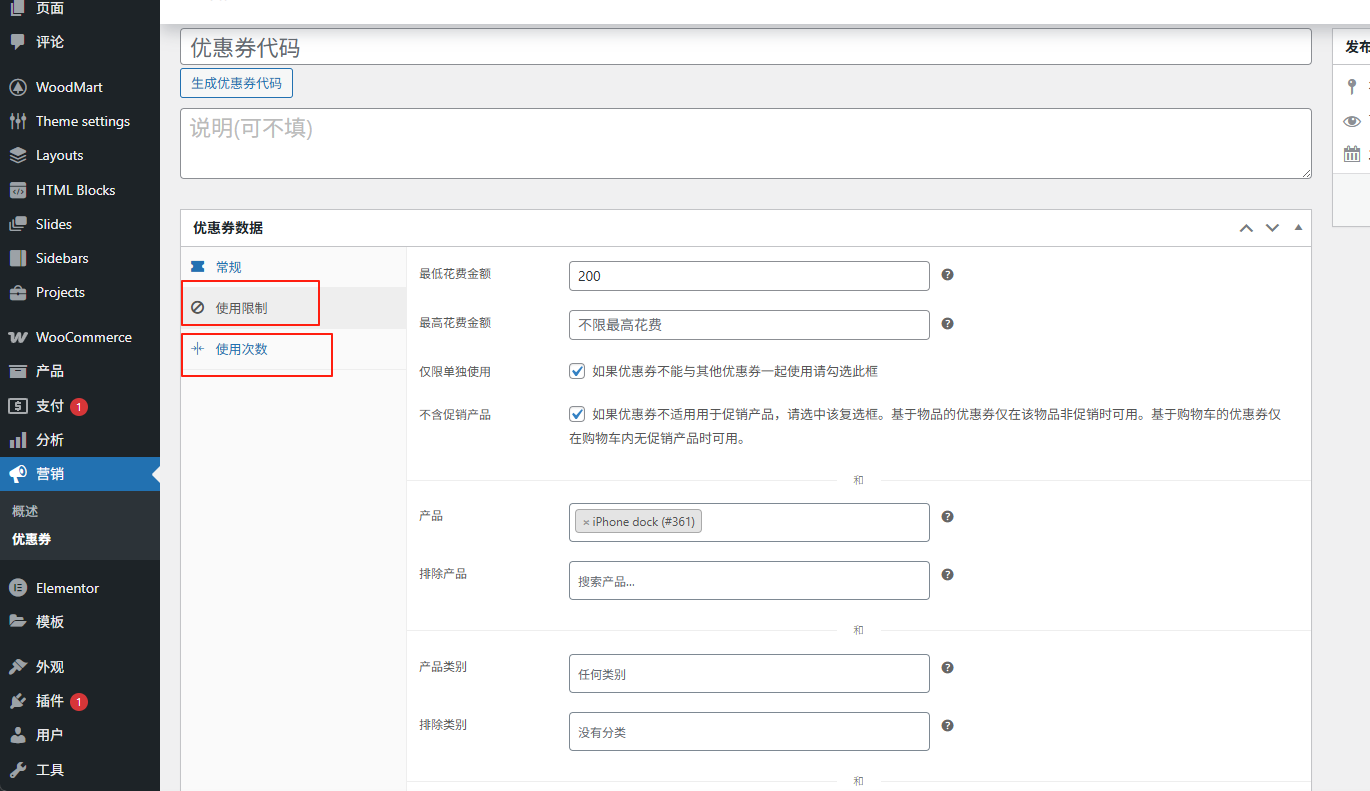
Task: Uncheck the 不含促销产品 checkbox
Action: (577, 414)
